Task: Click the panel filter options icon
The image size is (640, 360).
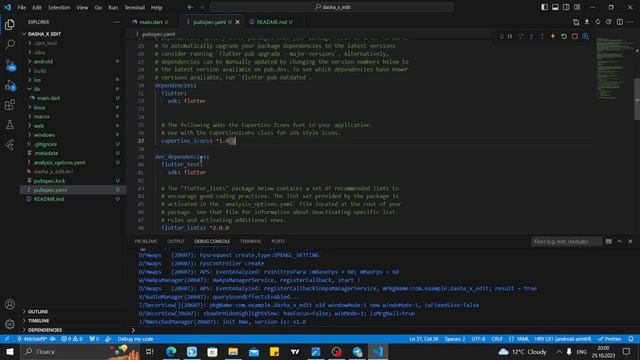Action: click(609, 242)
